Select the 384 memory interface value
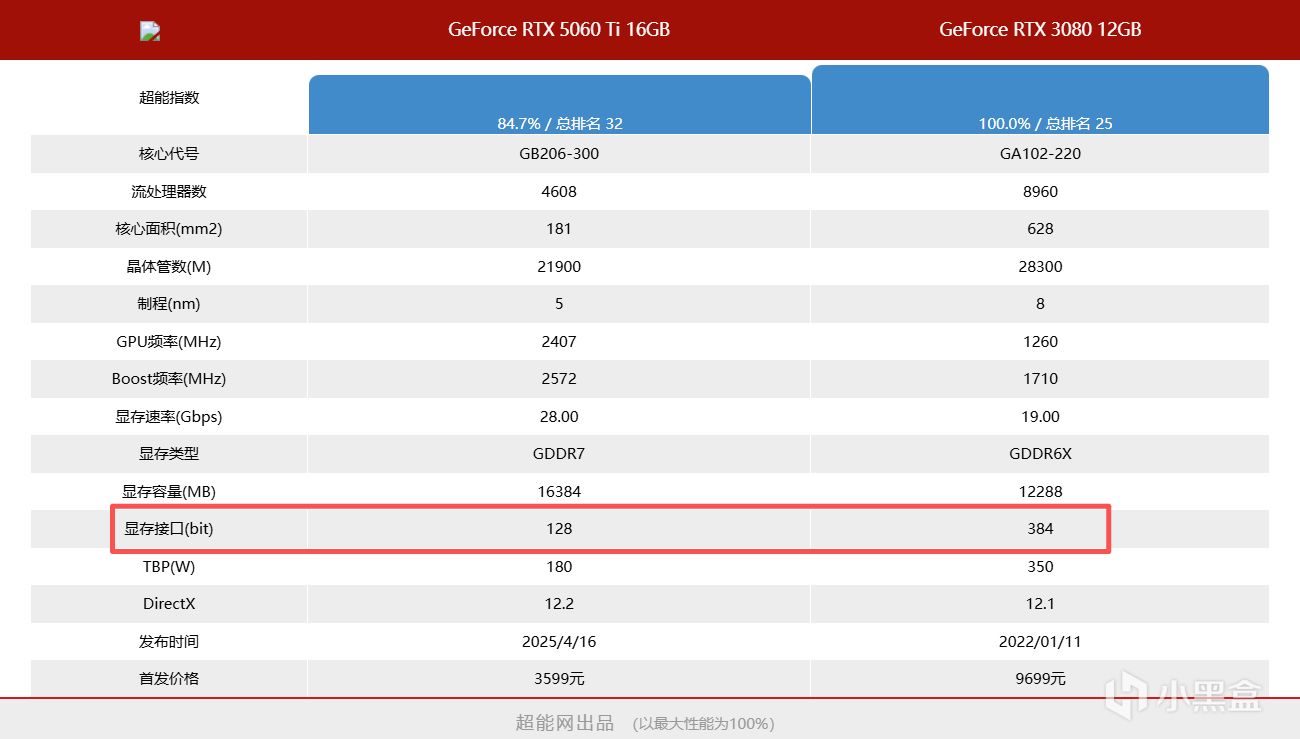This screenshot has height=739, width=1300. tap(1040, 529)
